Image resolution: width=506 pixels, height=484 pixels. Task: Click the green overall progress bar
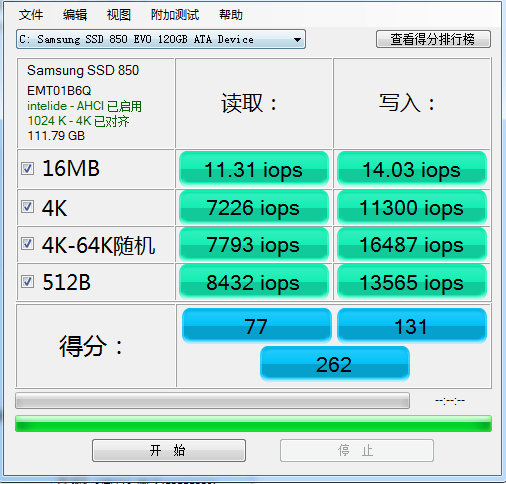253,423
